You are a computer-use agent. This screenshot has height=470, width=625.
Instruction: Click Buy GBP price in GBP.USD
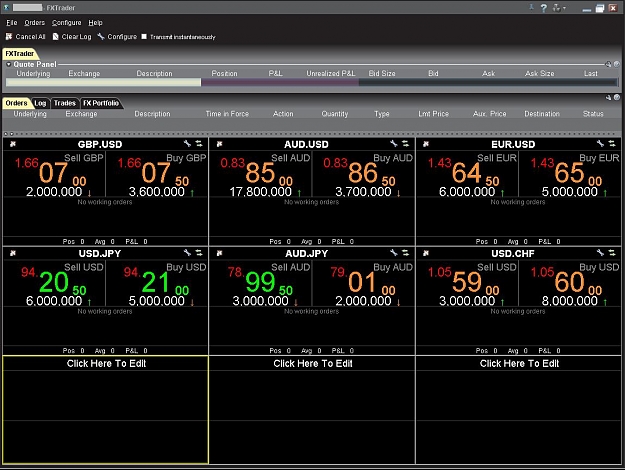coord(157,174)
